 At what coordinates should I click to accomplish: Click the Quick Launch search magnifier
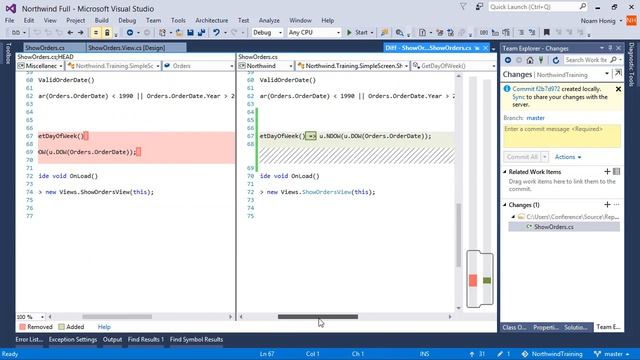click(x=582, y=7)
